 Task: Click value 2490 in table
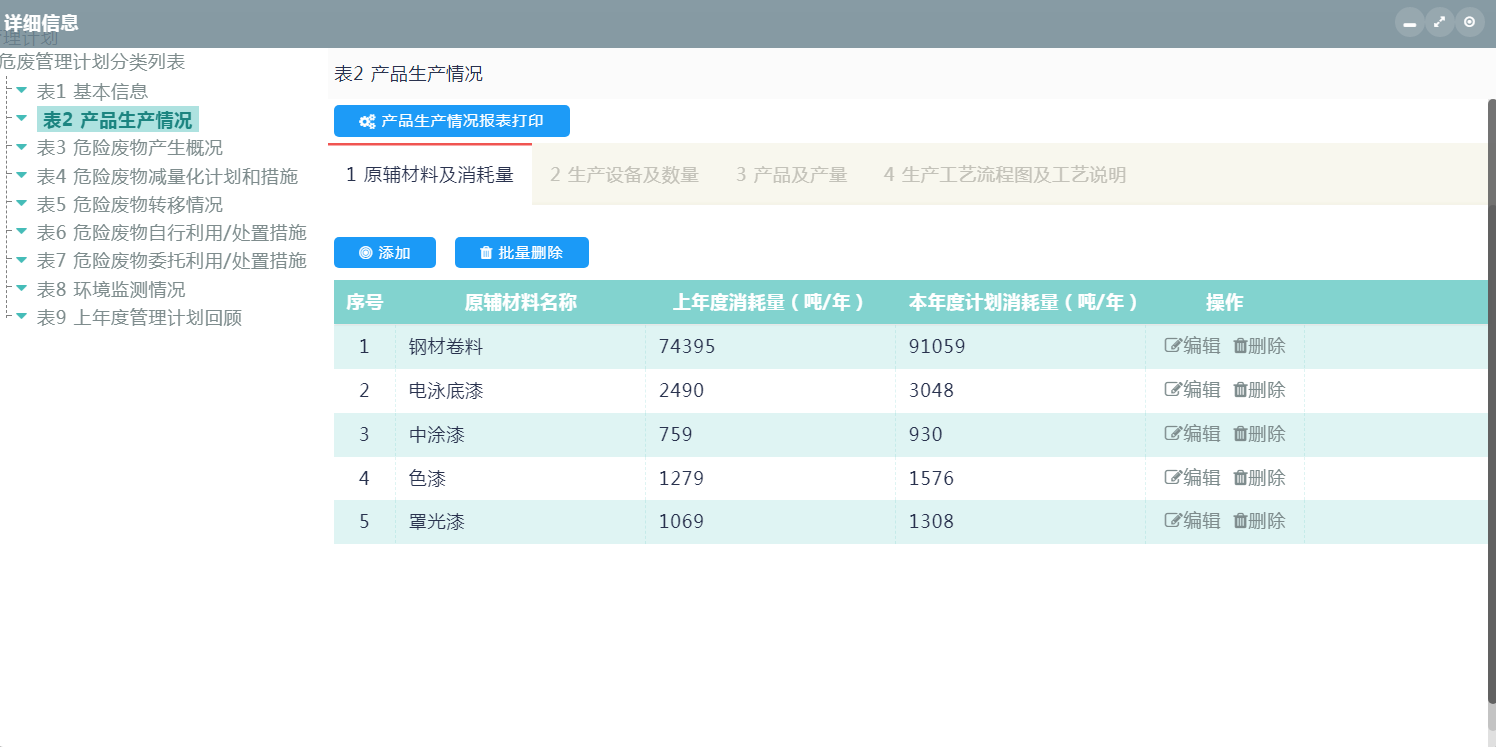[x=682, y=391]
